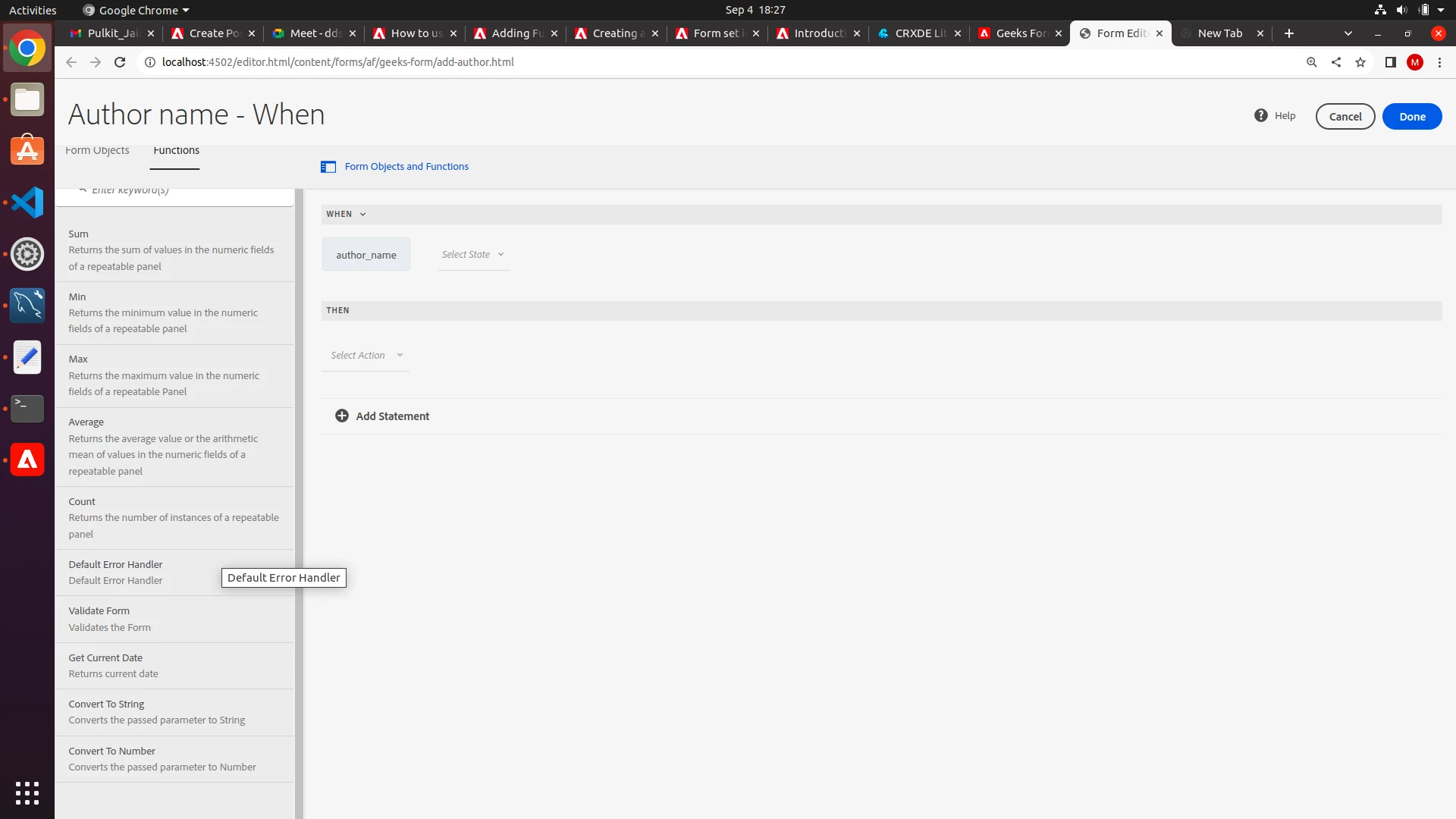Screen dimensions: 1456x819
Task: Open the Chrome side panel icon
Action: click(x=1390, y=62)
